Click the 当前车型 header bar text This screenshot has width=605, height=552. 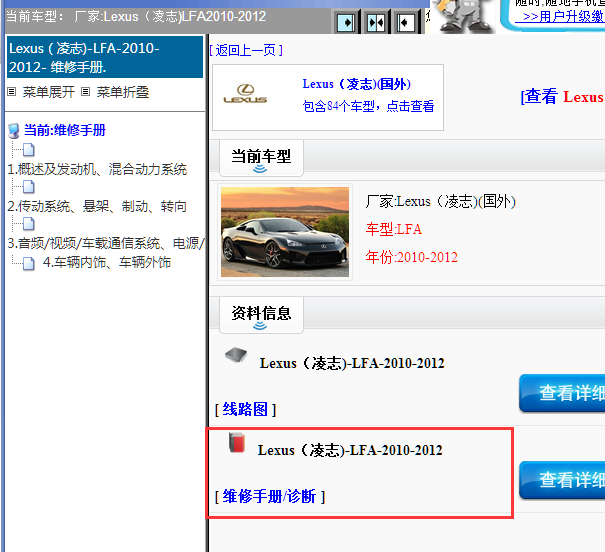click(x=136, y=17)
